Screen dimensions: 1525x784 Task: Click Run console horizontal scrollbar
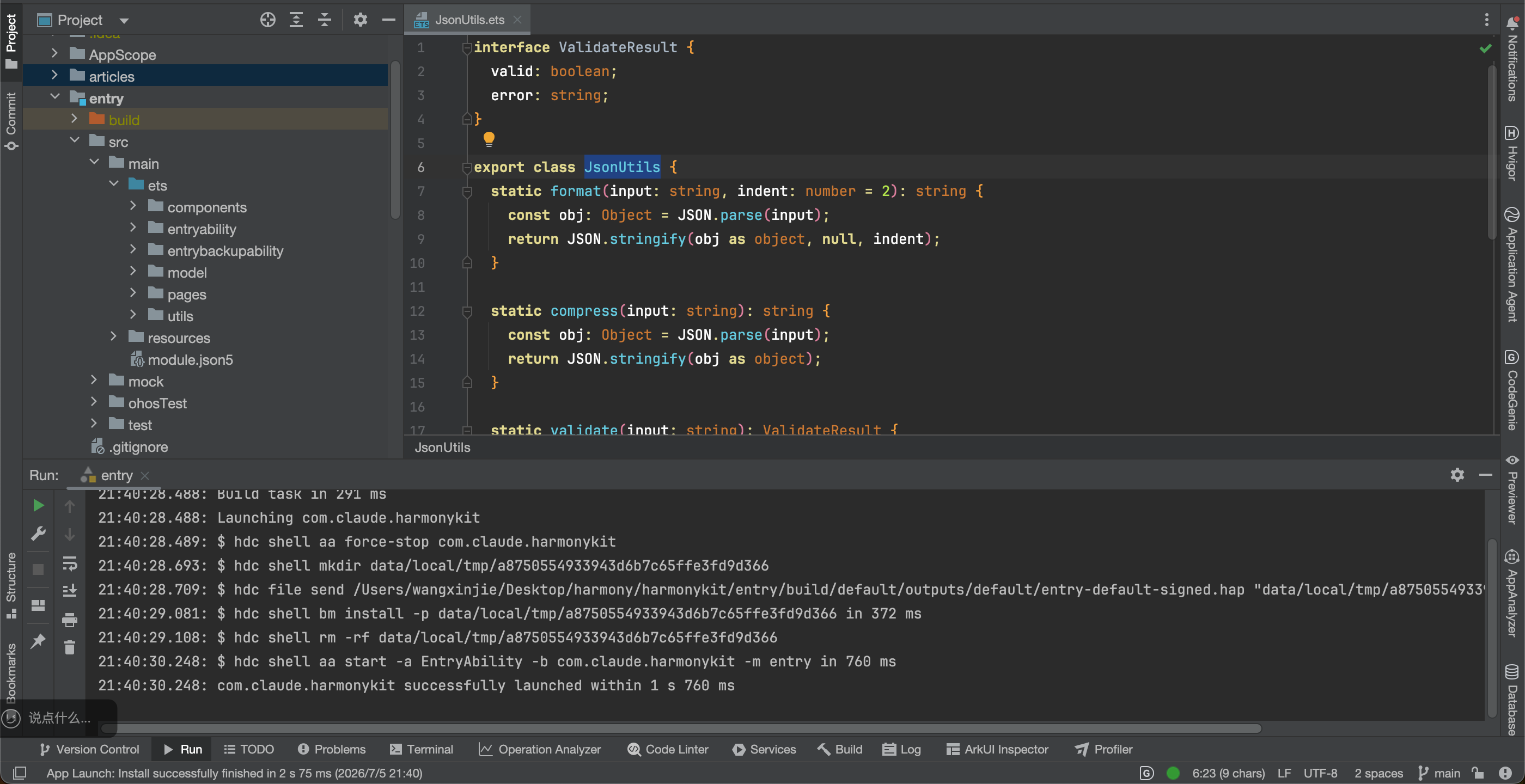681,728
